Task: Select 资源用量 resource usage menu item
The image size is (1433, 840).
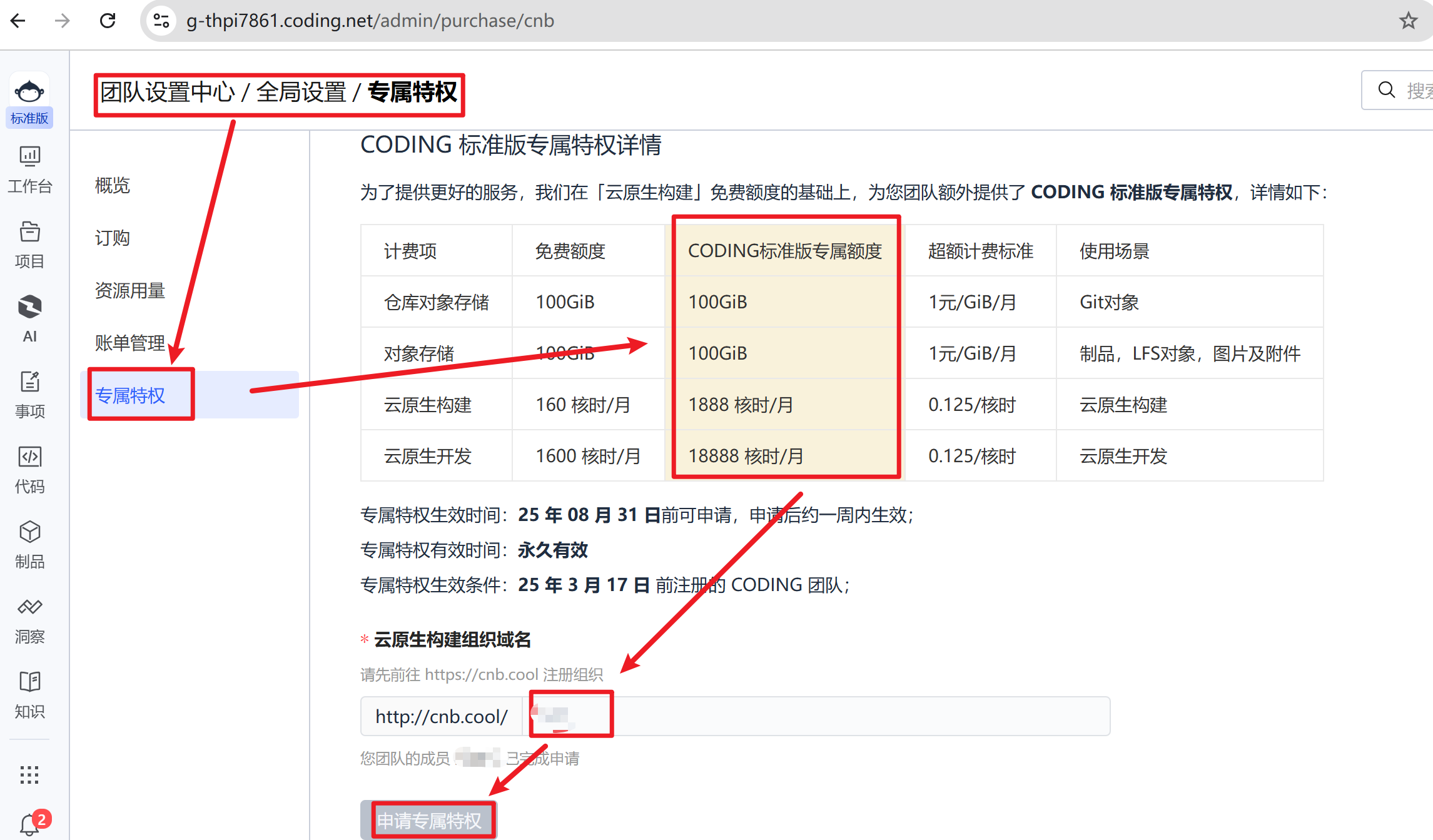Action: [129, 290]
